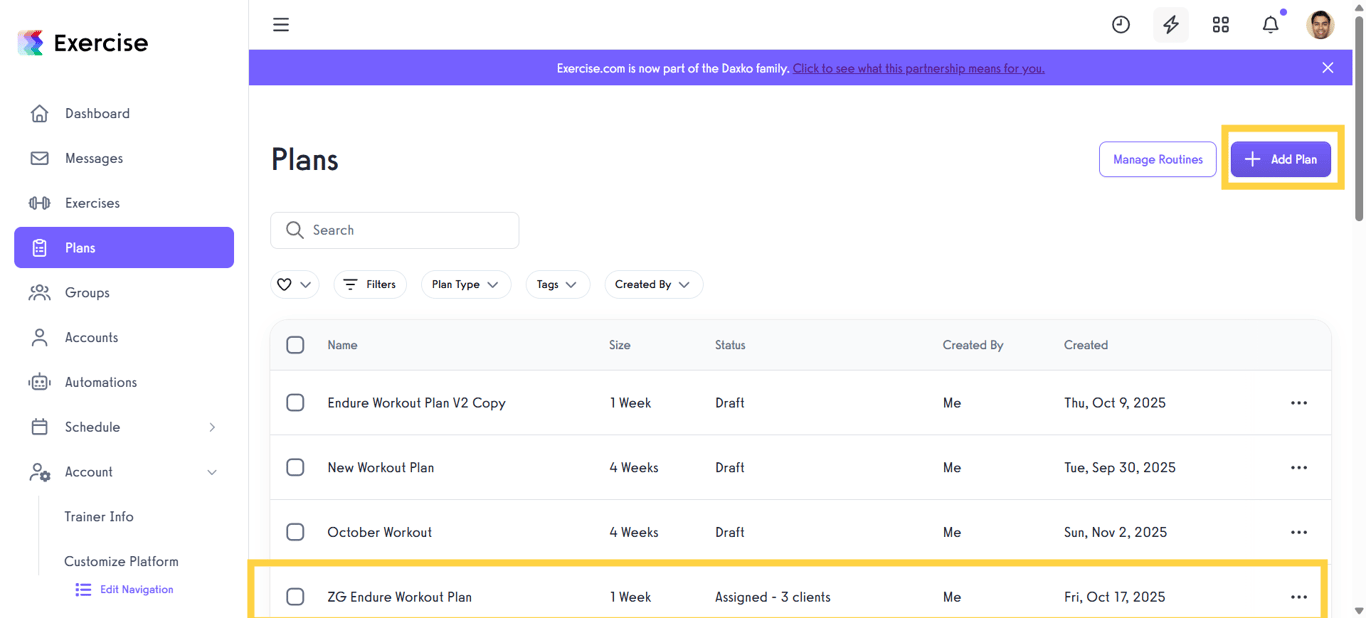Open the Messages section in the sidebar
The image size is (1366, 618).
93,158
